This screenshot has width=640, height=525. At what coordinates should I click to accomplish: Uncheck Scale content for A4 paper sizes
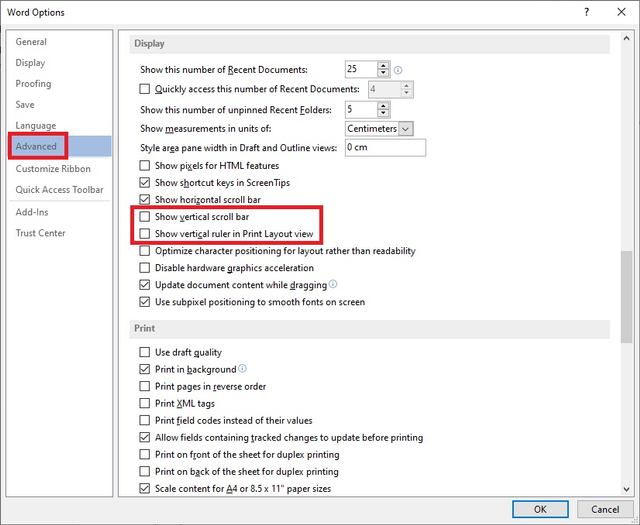(144, 488)
